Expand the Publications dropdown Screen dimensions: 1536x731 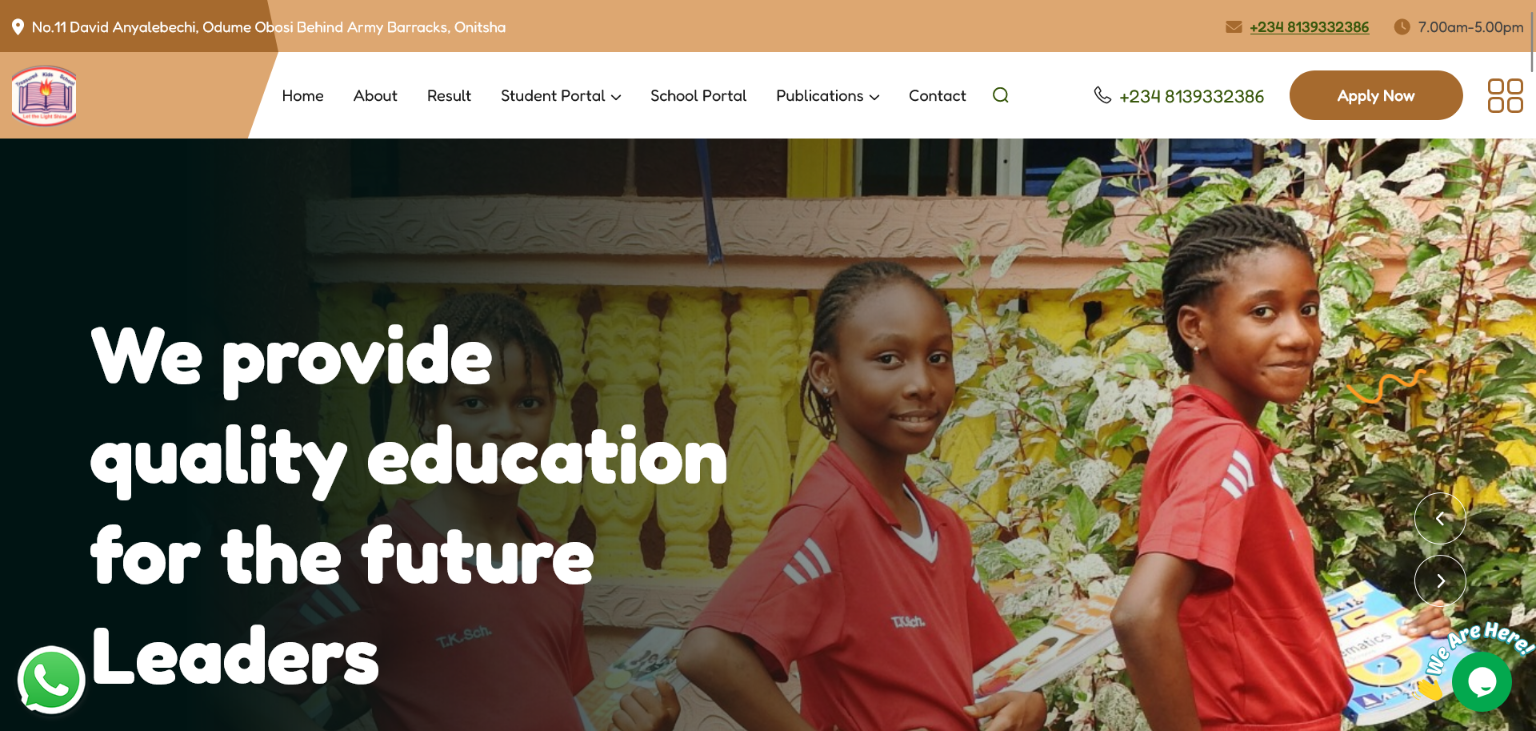828,96
